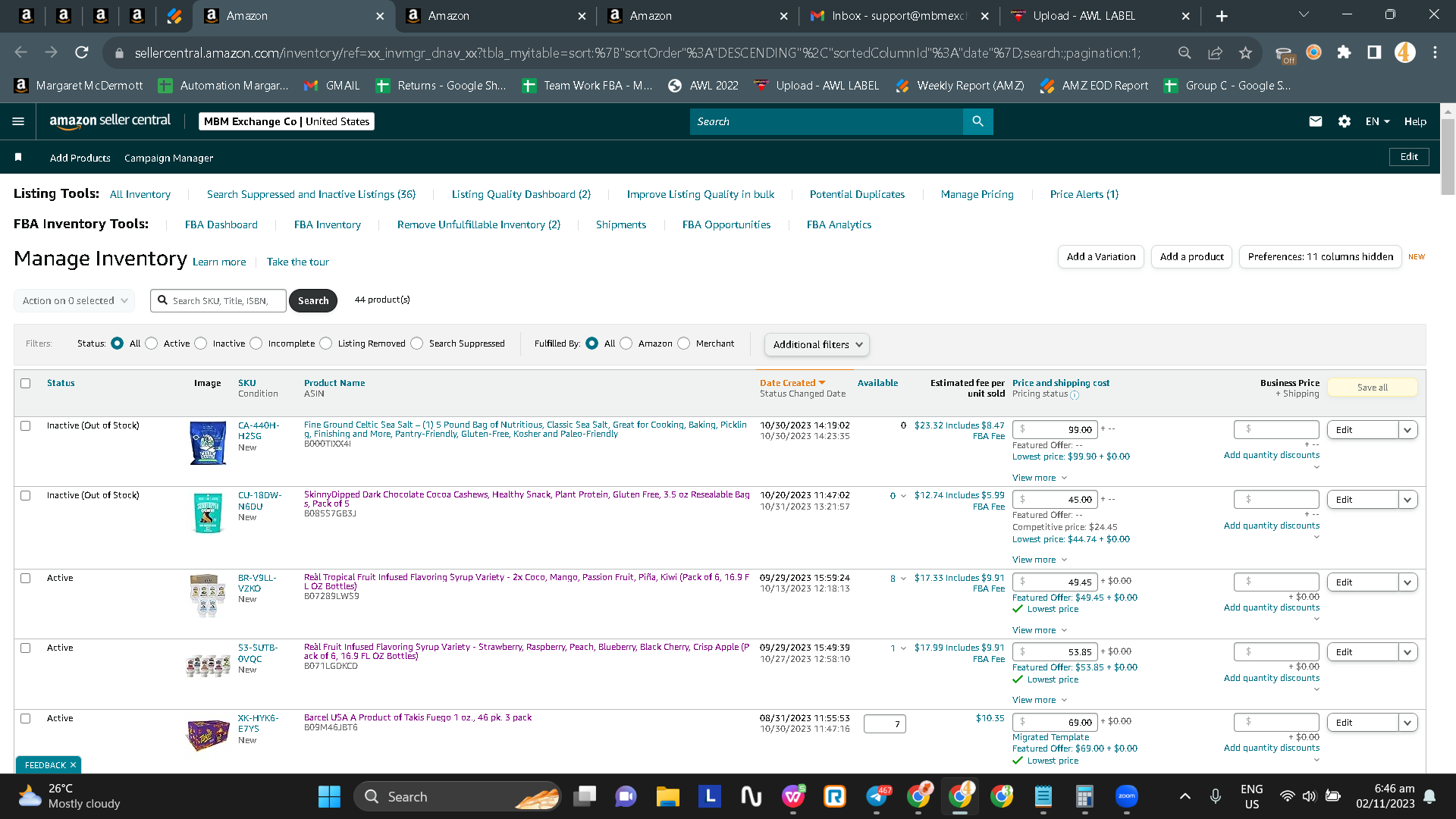This screenshot has height=819, width=1456.
Task: Click the bookmark flag icon beside Add Products
Action: pos(18,157)
